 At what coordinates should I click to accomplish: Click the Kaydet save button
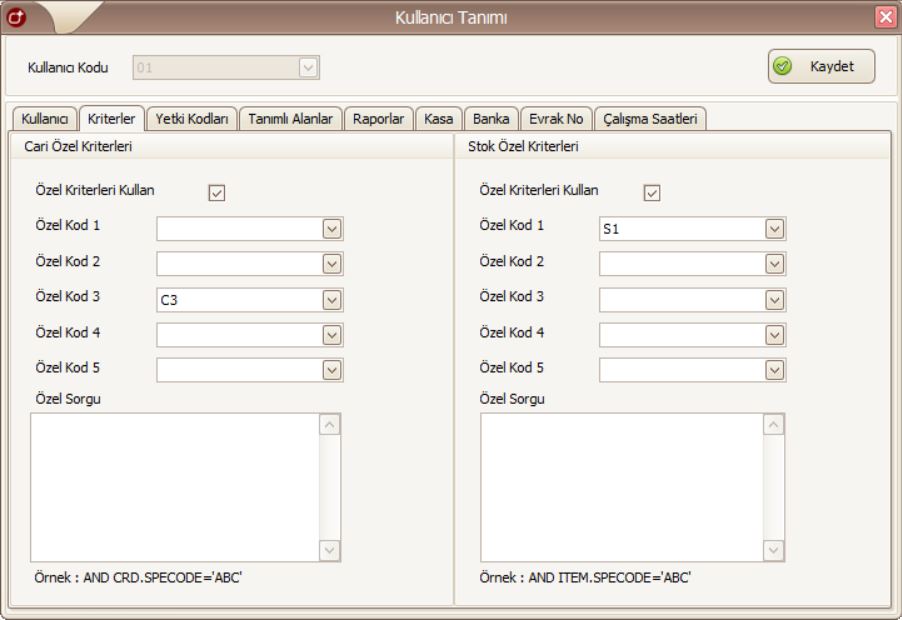pyautogui.click(x=821, y=66)
